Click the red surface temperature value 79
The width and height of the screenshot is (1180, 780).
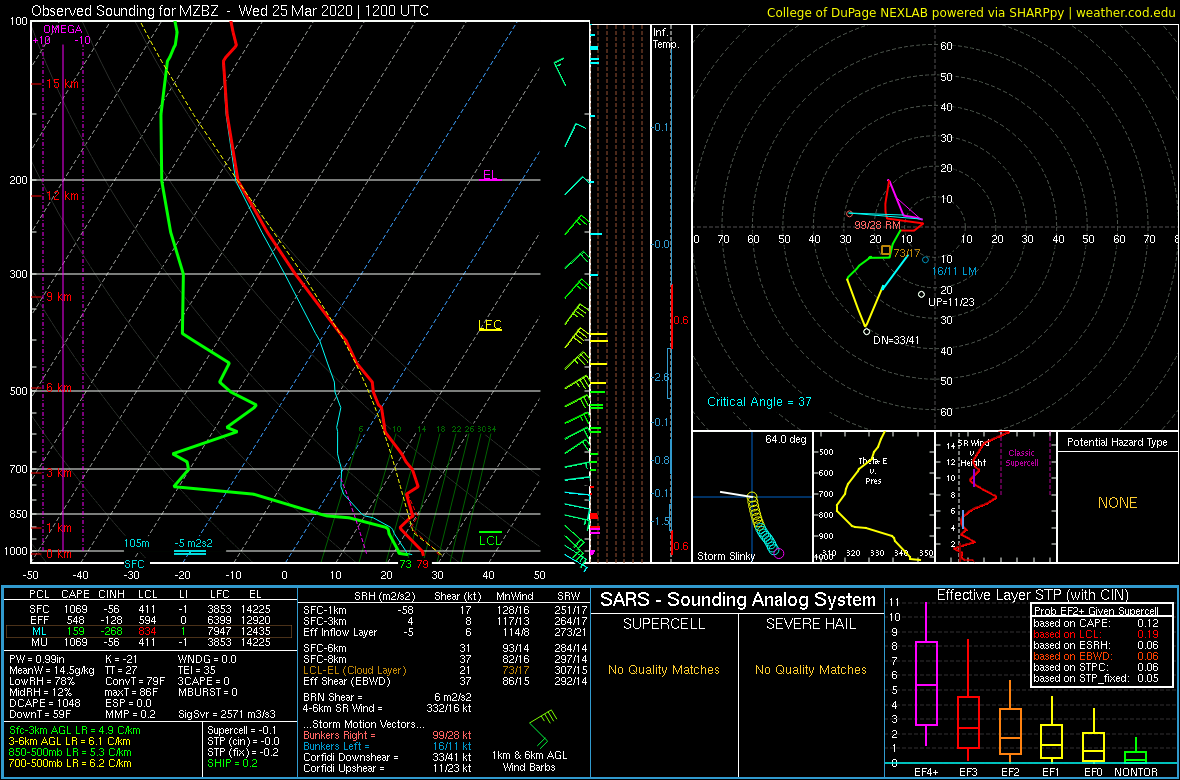point(423,564)
